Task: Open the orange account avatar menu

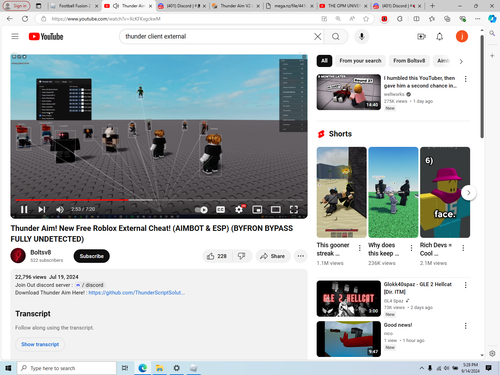Action: tap(462, 36)
